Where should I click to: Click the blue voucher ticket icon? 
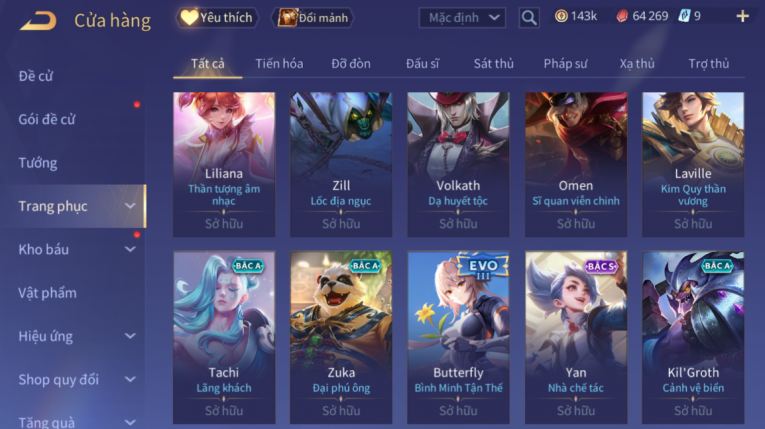(x=684, y=17)
